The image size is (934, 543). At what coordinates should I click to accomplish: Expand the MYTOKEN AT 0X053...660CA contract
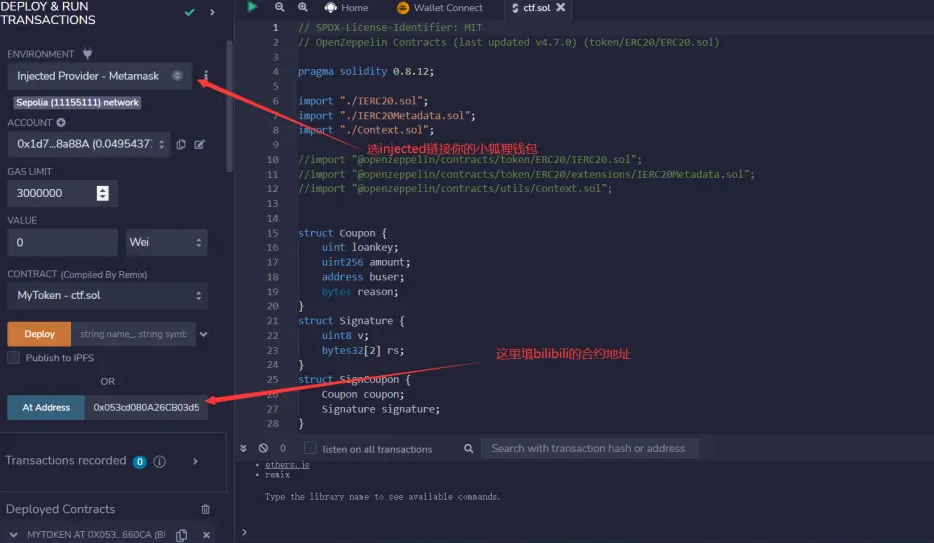(x=13, y=535)
